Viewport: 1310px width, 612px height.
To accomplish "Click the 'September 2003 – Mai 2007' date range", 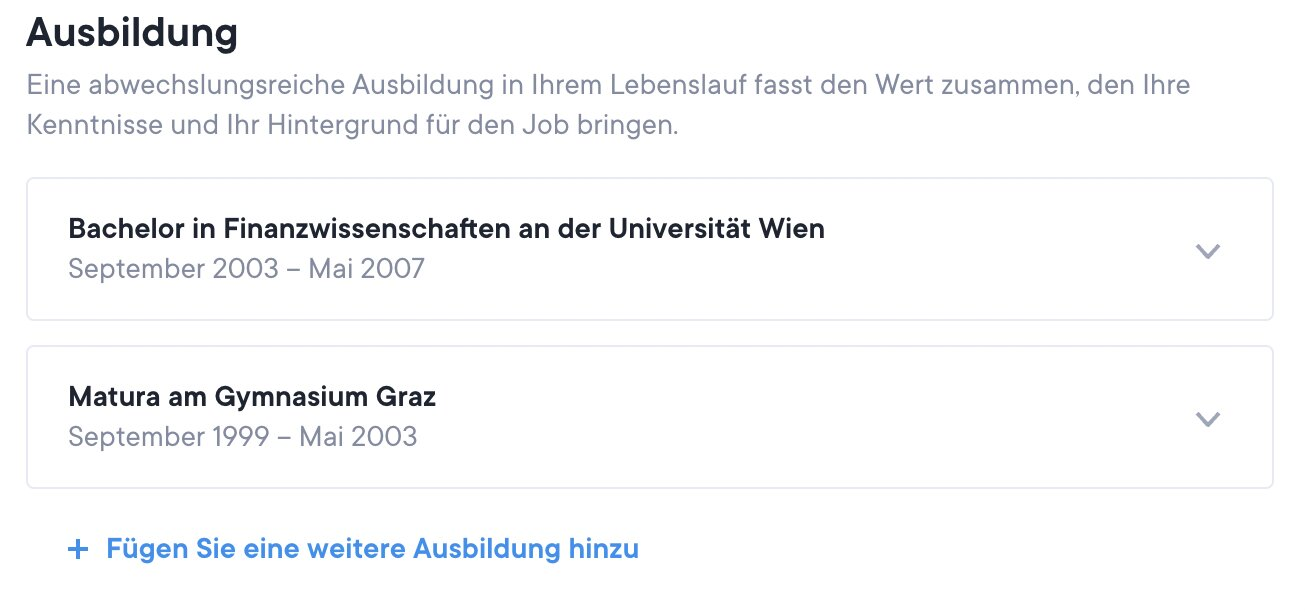I will click(246, 269).
